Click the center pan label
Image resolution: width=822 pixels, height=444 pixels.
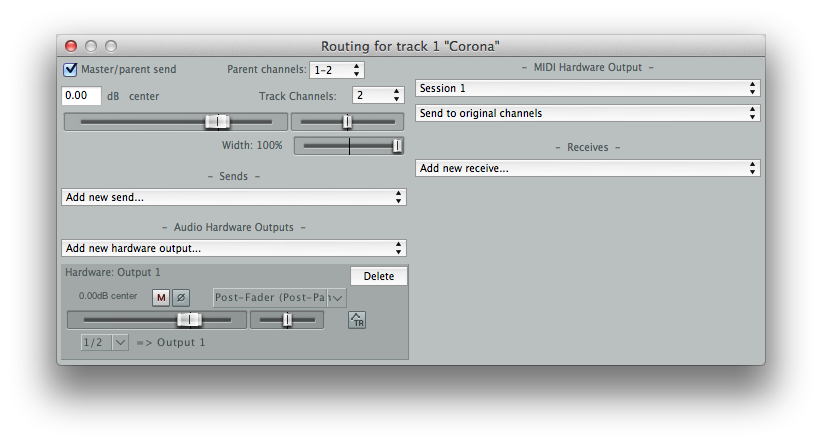coord(144,96)
